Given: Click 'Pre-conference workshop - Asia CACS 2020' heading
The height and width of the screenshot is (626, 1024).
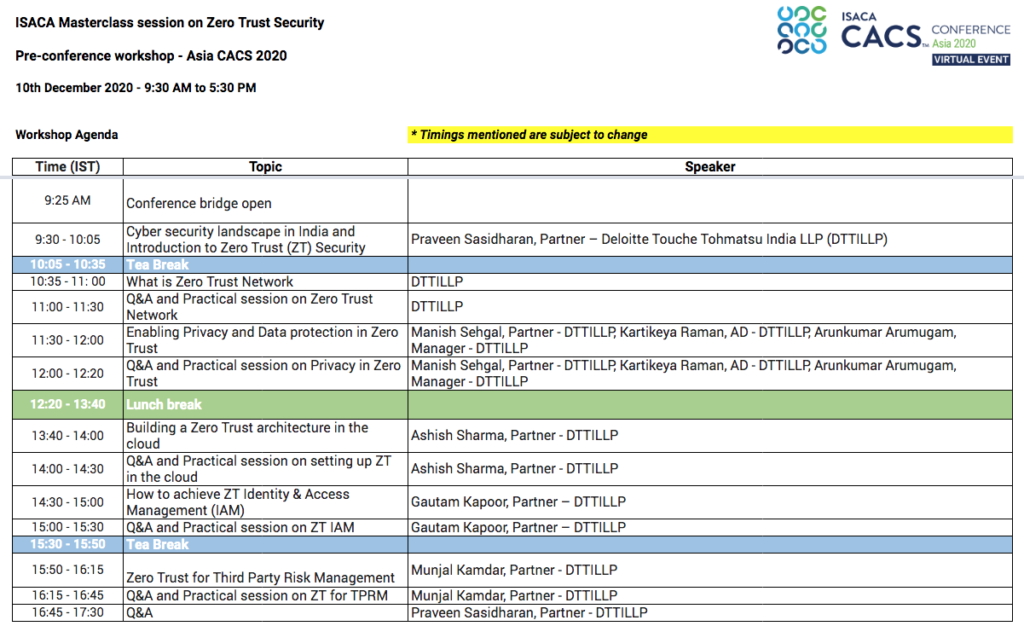Looking at the screenshot, I should 151,55.
